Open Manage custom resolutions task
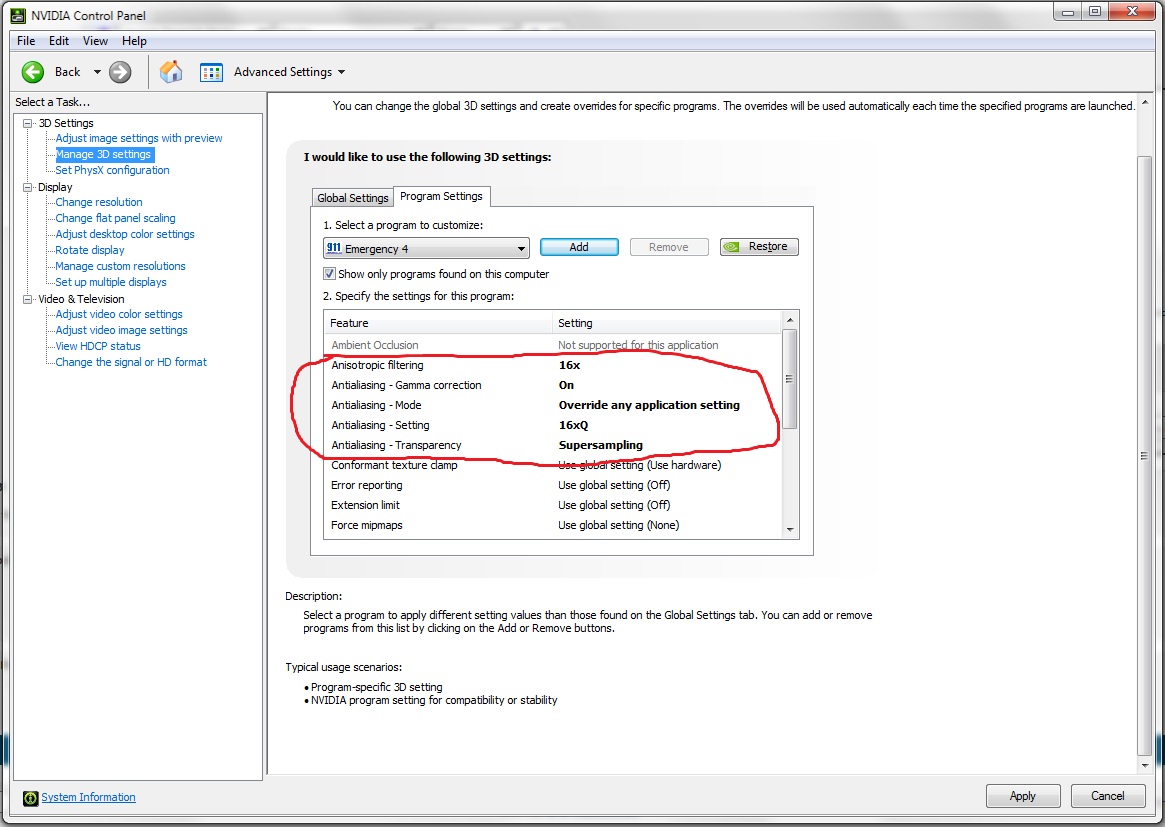 click(120, 266)
